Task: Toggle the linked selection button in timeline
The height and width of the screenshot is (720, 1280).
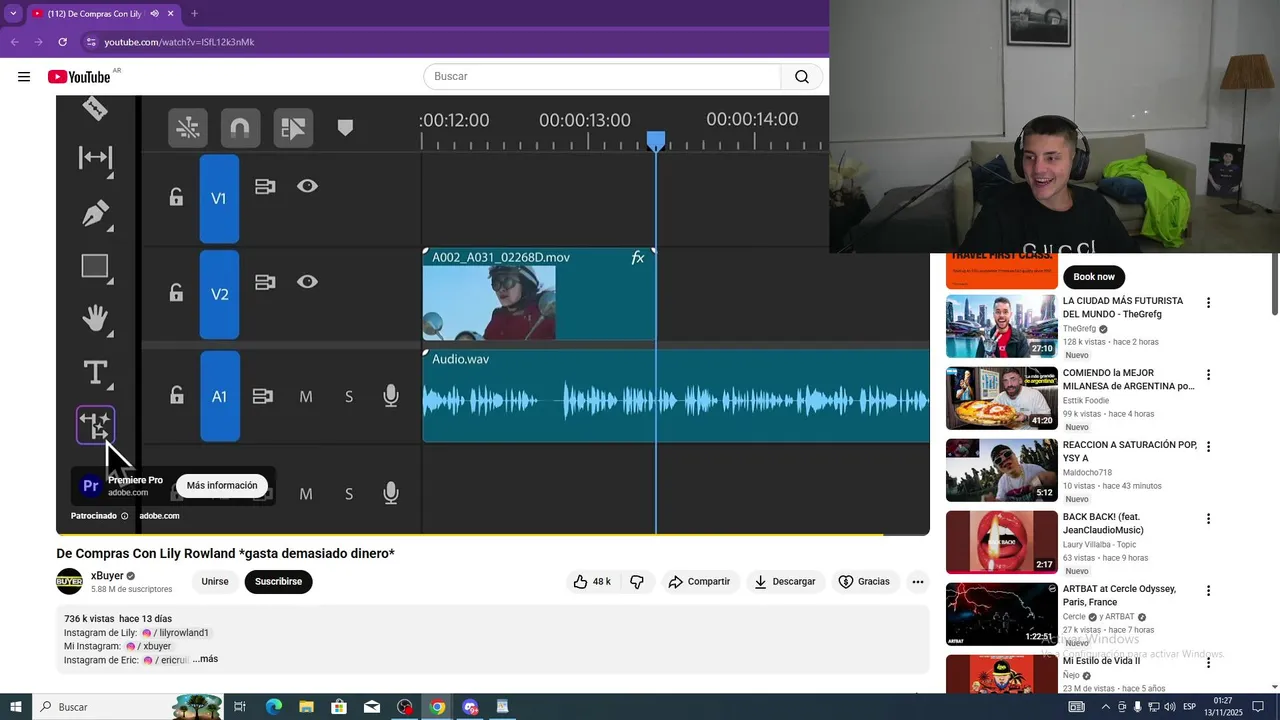Action: tap(293, 128)
